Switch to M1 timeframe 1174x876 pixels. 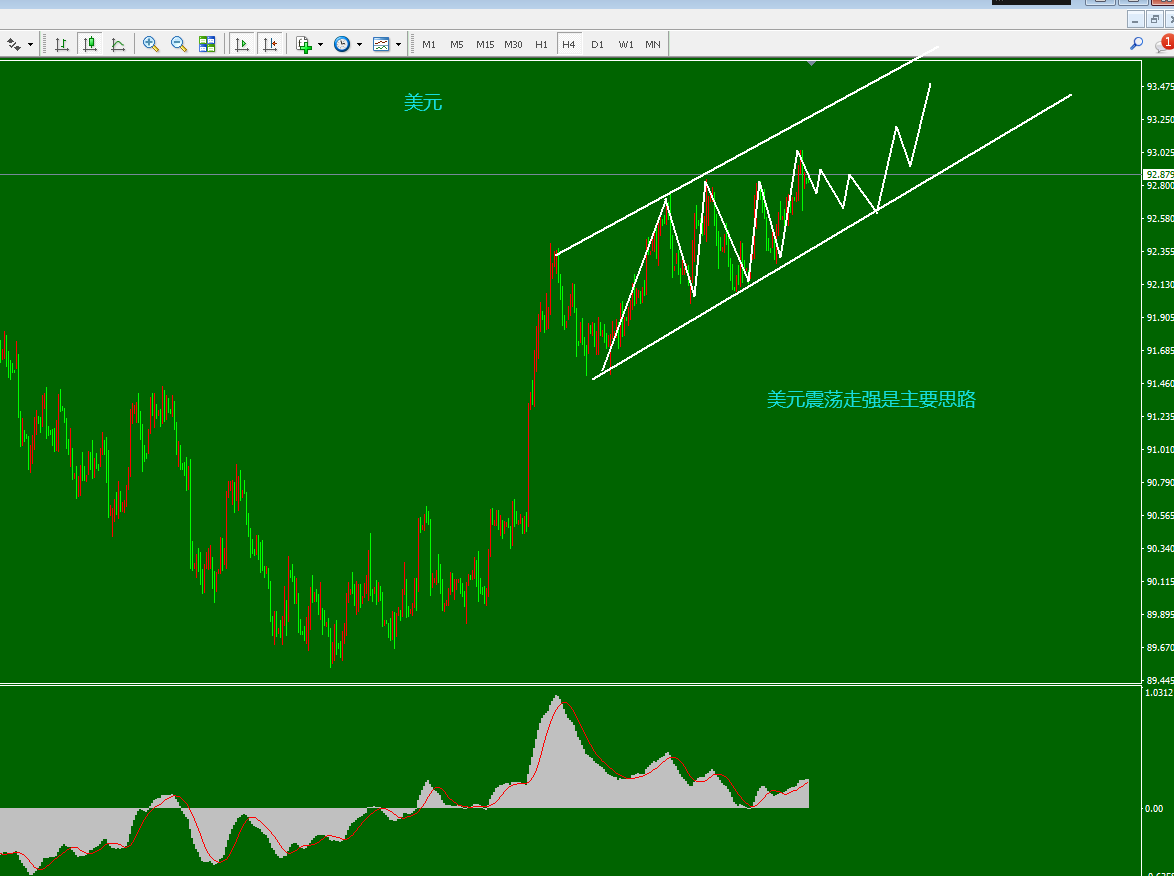coord(429,44)
